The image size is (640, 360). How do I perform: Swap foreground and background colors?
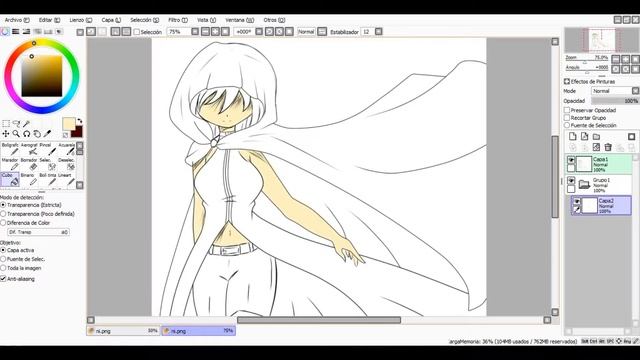coord(80,121)
